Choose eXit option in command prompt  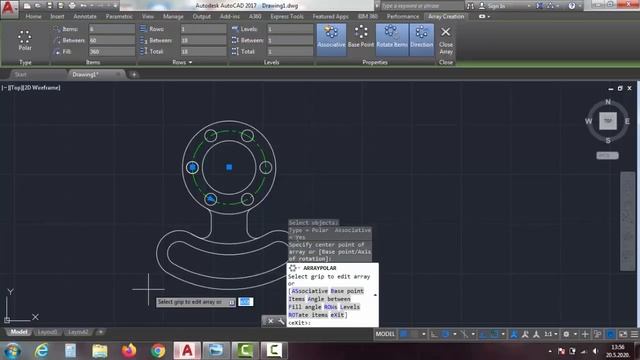(338, 315)
